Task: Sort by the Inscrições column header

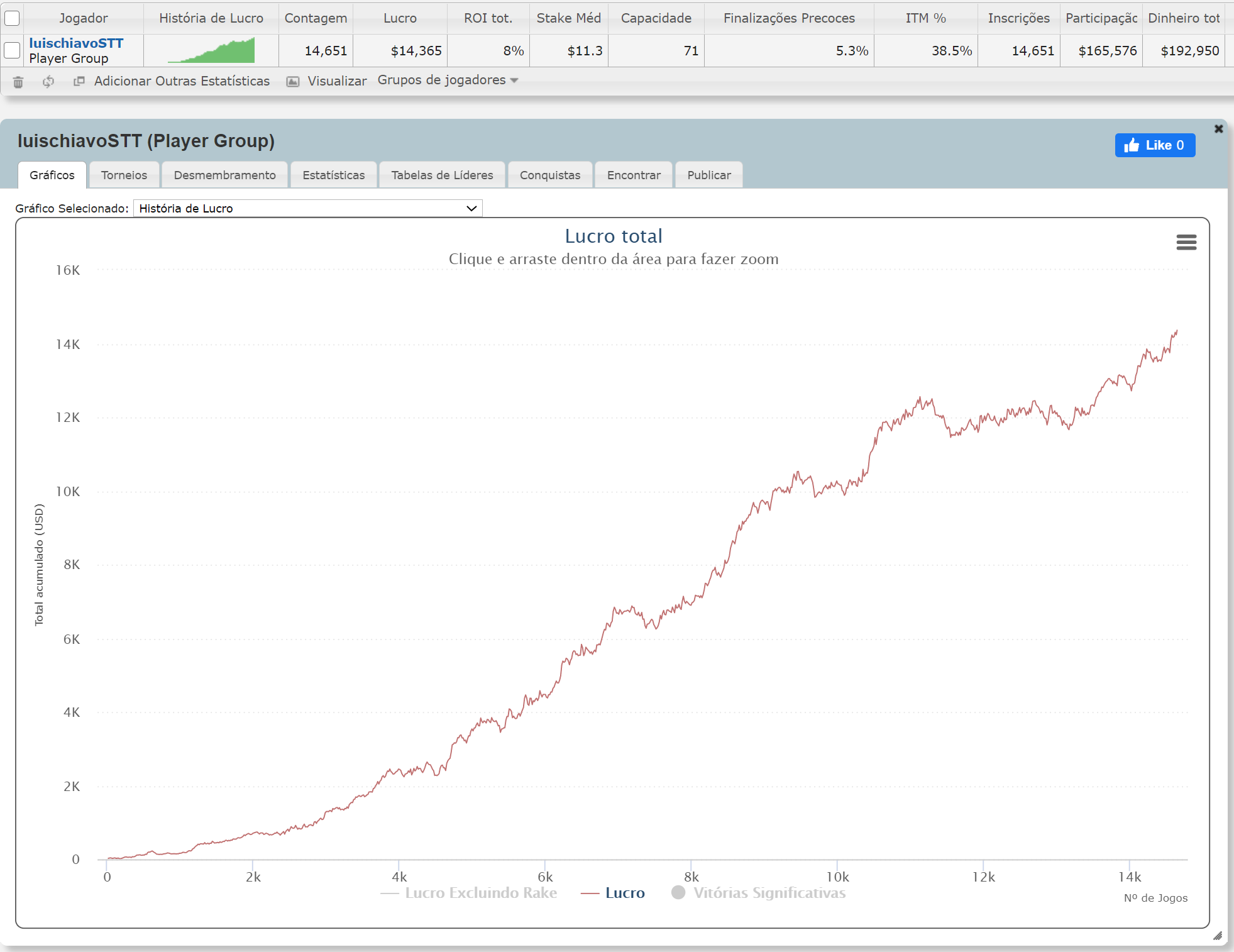Action: [x=1018, y=18]
